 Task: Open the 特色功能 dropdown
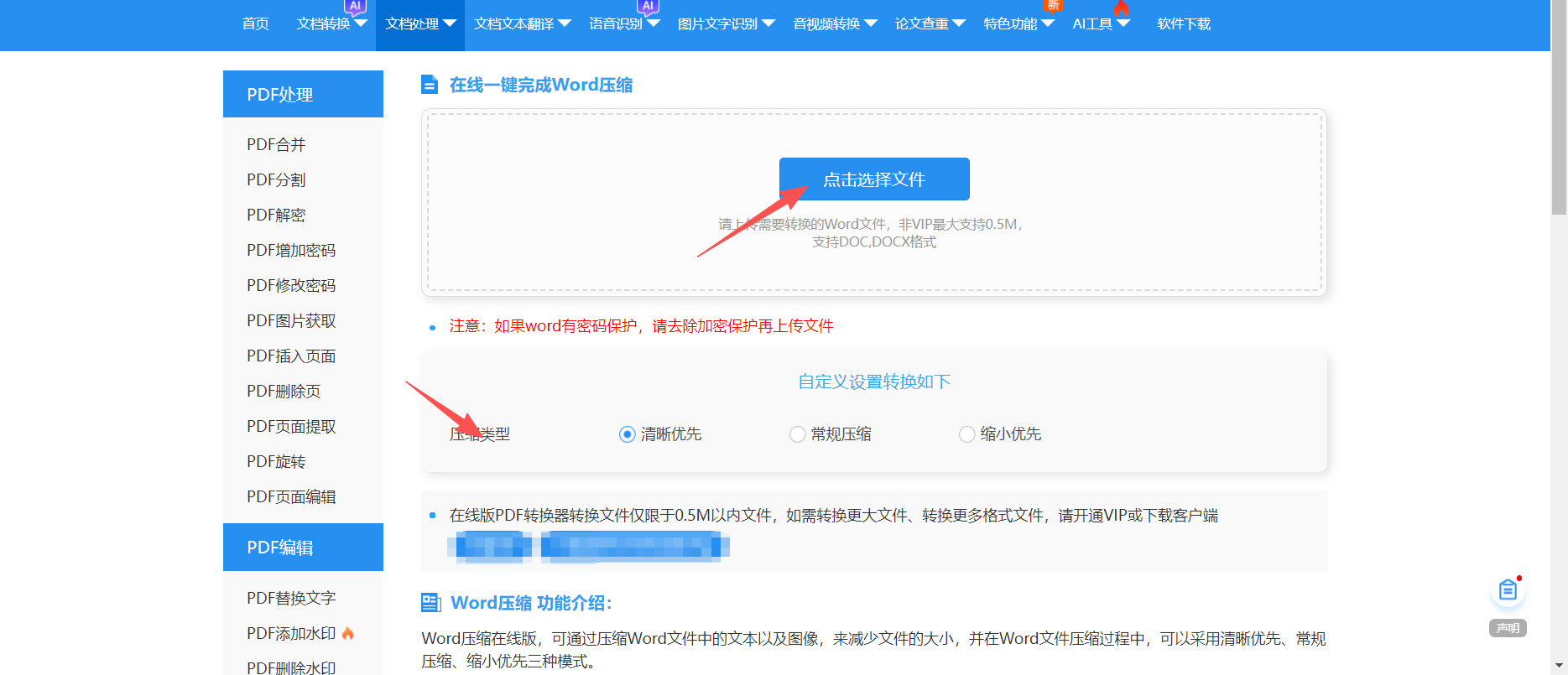click(x=1018, y=24)
